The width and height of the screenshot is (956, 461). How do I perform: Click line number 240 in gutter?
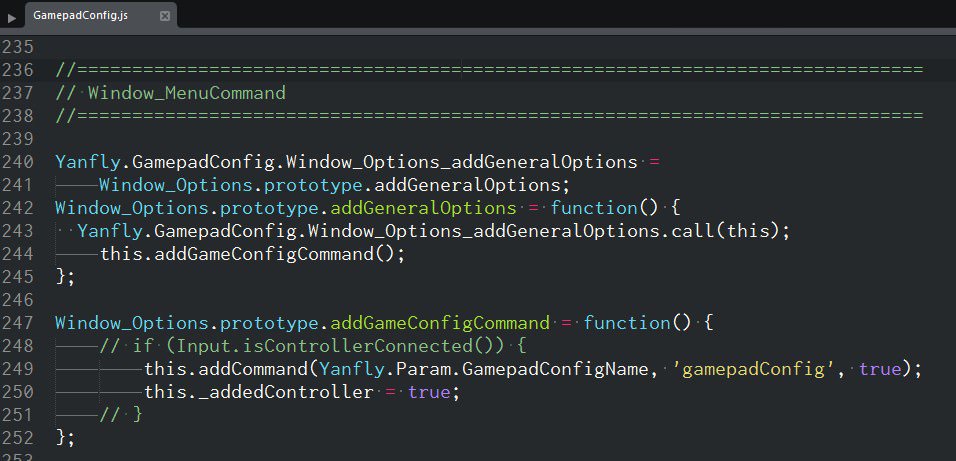(x=17, y=162)
